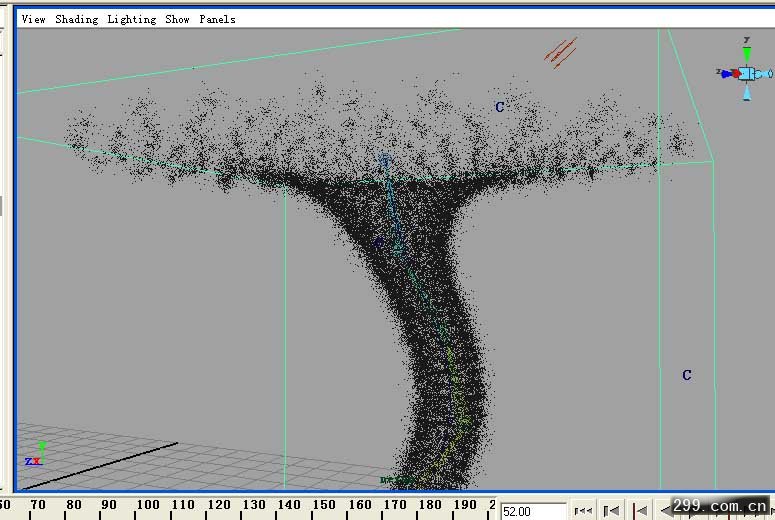Step back one frame button

pos(641,511)
